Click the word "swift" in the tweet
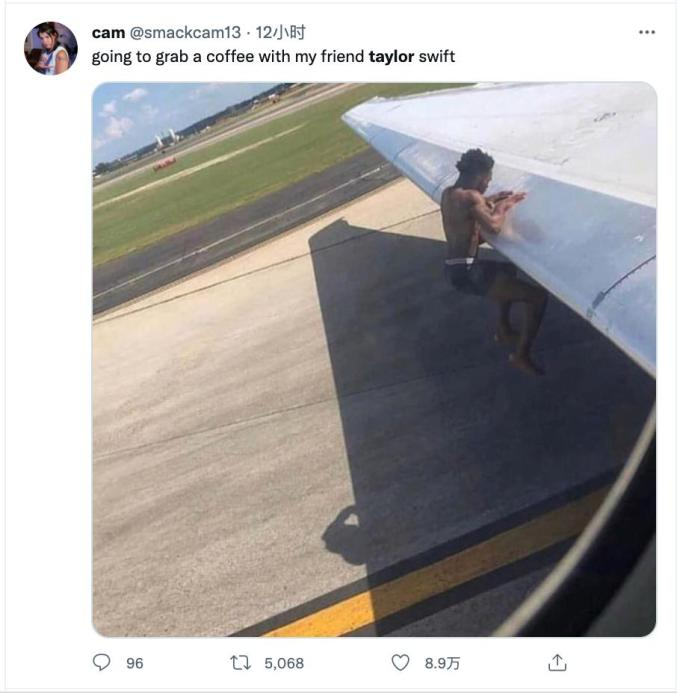Viewport: 677px width, 693px height. click(x=436, y=57)
